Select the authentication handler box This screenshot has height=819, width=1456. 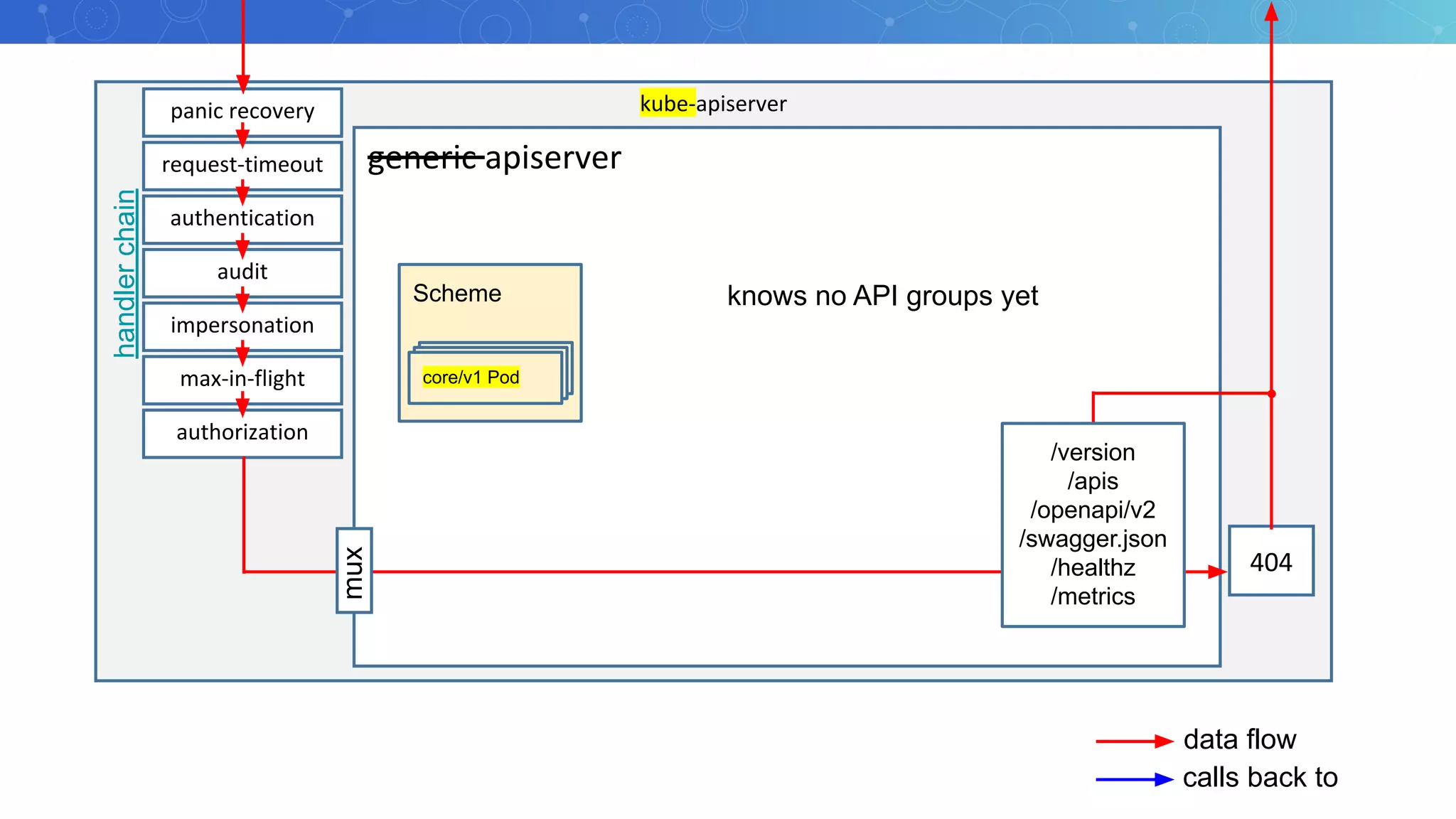(242, 218)
